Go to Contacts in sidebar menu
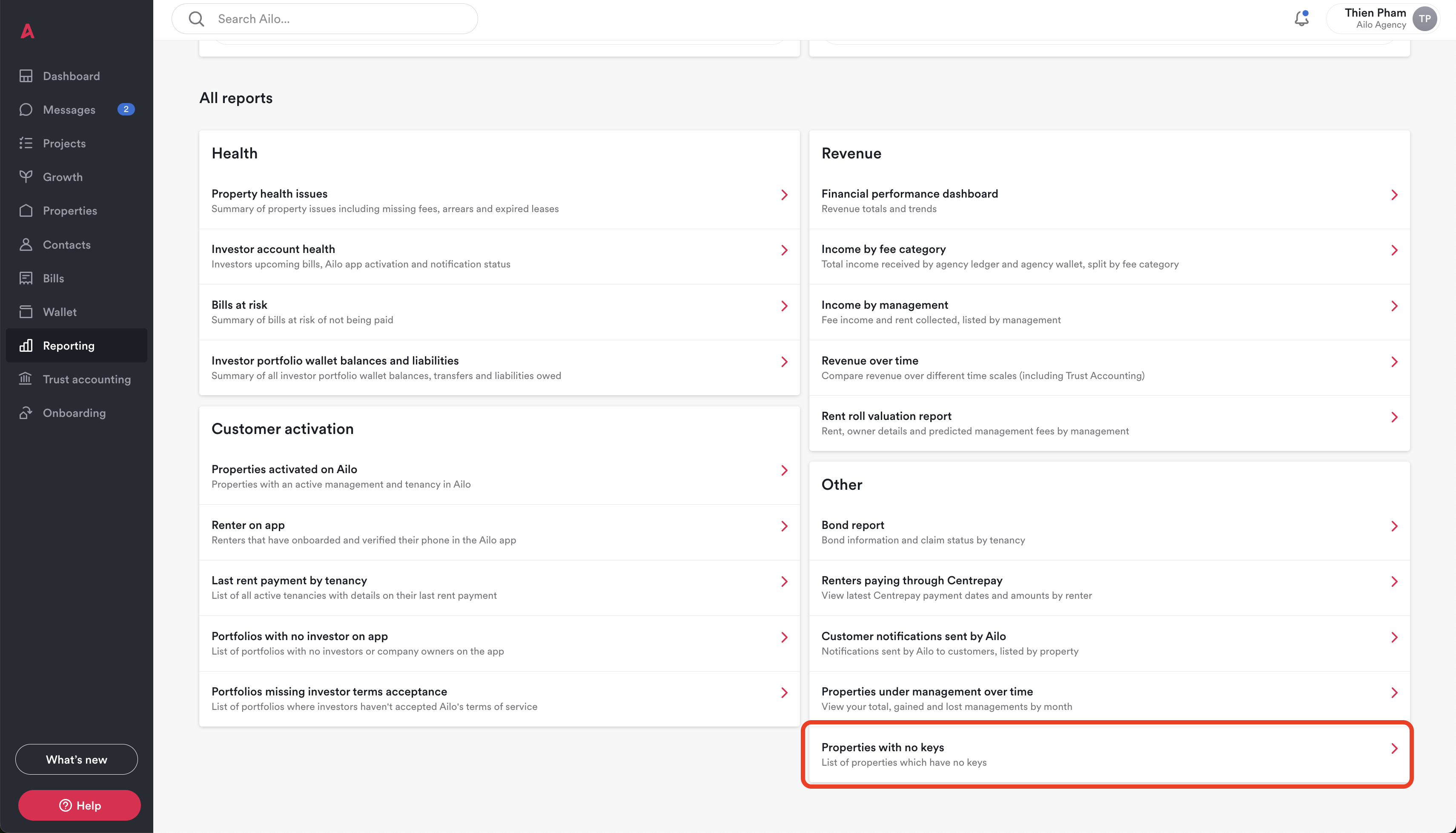This screenshot has width=1456, height=833. click(66, 244)
